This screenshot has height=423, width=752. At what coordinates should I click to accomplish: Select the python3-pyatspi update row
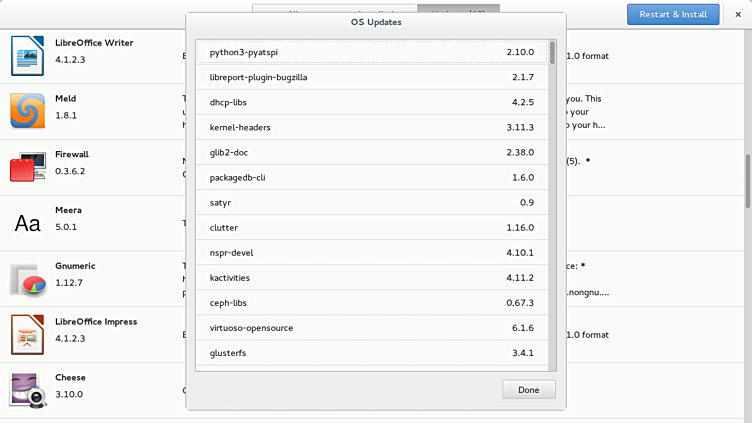coord(371,52)
